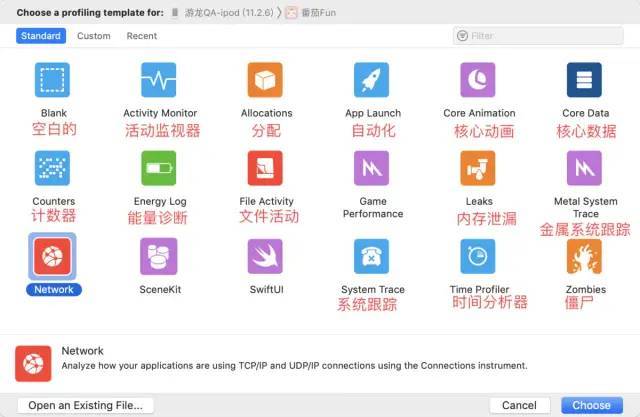
Task: Click the Zombies label text
Action: 586,290
